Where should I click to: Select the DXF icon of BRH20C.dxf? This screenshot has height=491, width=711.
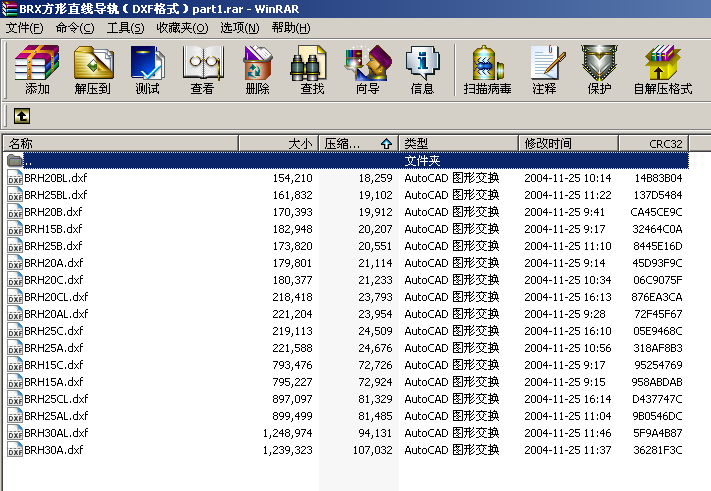pyautogui.click(x=15, y=280)
